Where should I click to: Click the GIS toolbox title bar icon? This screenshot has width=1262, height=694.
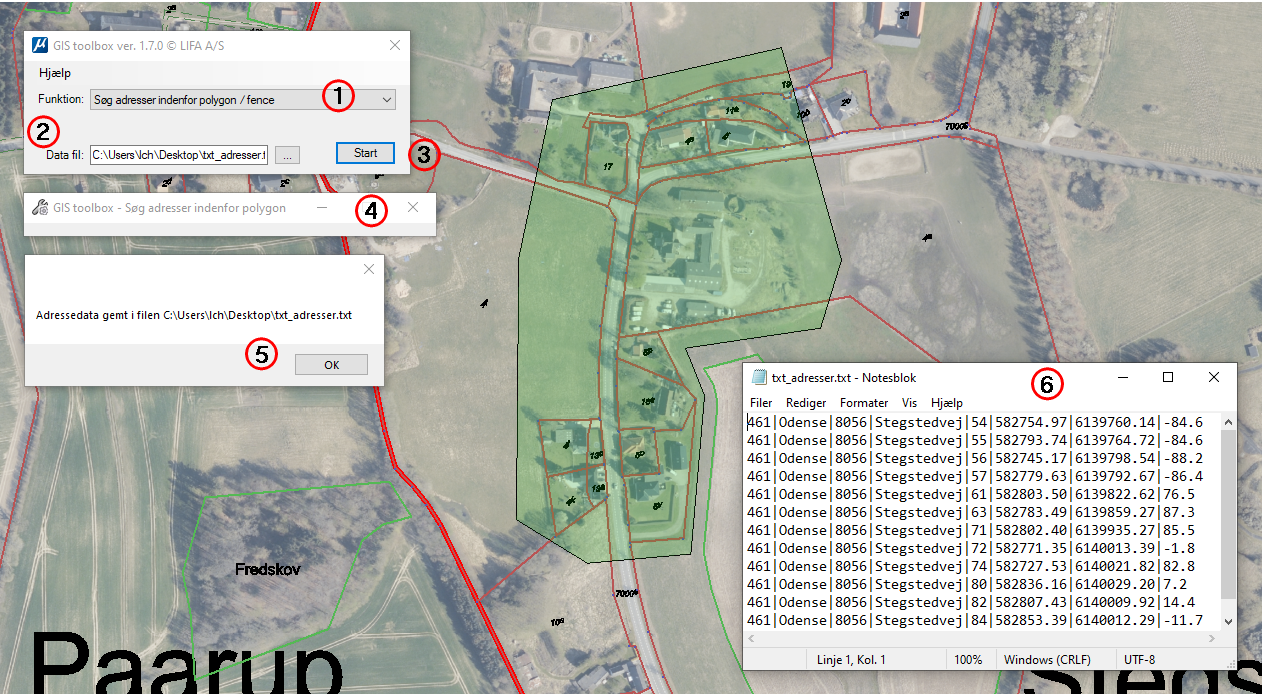pyautogui.click(x=40, y=45)
